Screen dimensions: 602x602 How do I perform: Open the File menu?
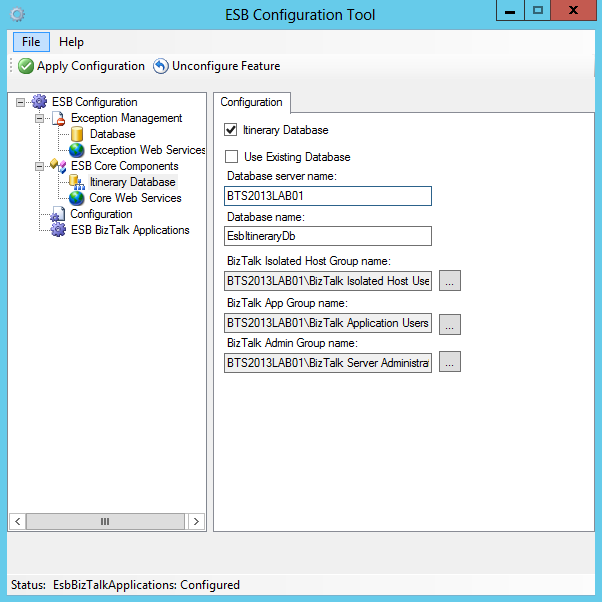(31, 42)
